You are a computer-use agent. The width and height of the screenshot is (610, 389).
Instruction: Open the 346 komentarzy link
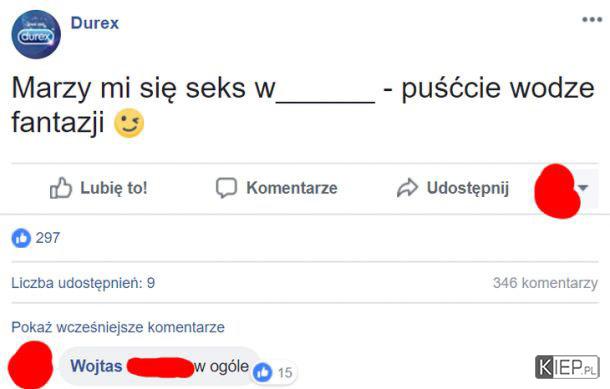[x=545, y=283]
